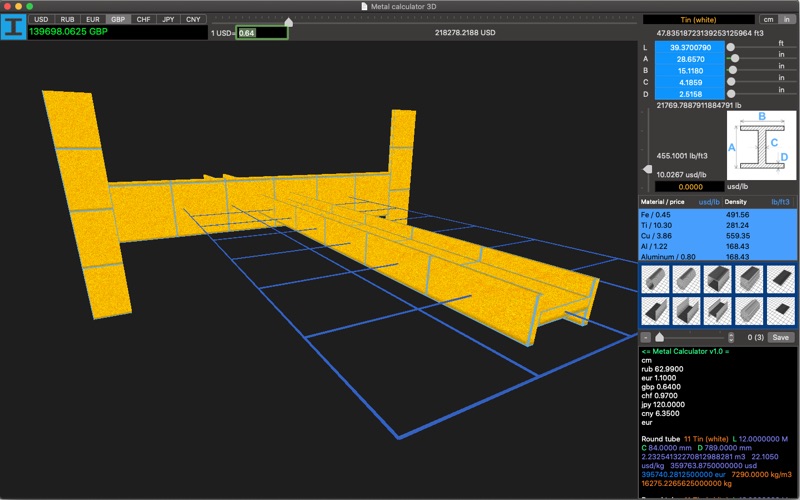
Task: Click the dimension A slider knob
Action: pos(735,59)
